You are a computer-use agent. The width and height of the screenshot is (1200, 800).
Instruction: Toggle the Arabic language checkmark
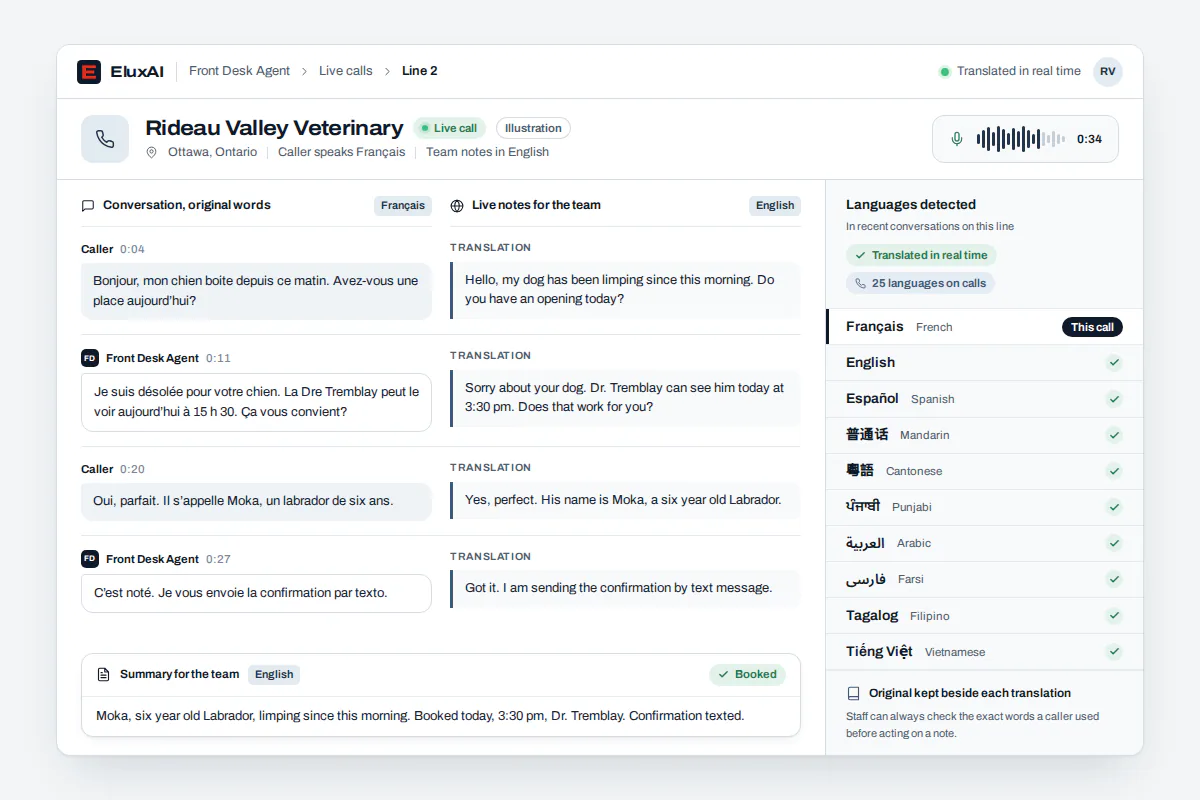(1114, 543)
